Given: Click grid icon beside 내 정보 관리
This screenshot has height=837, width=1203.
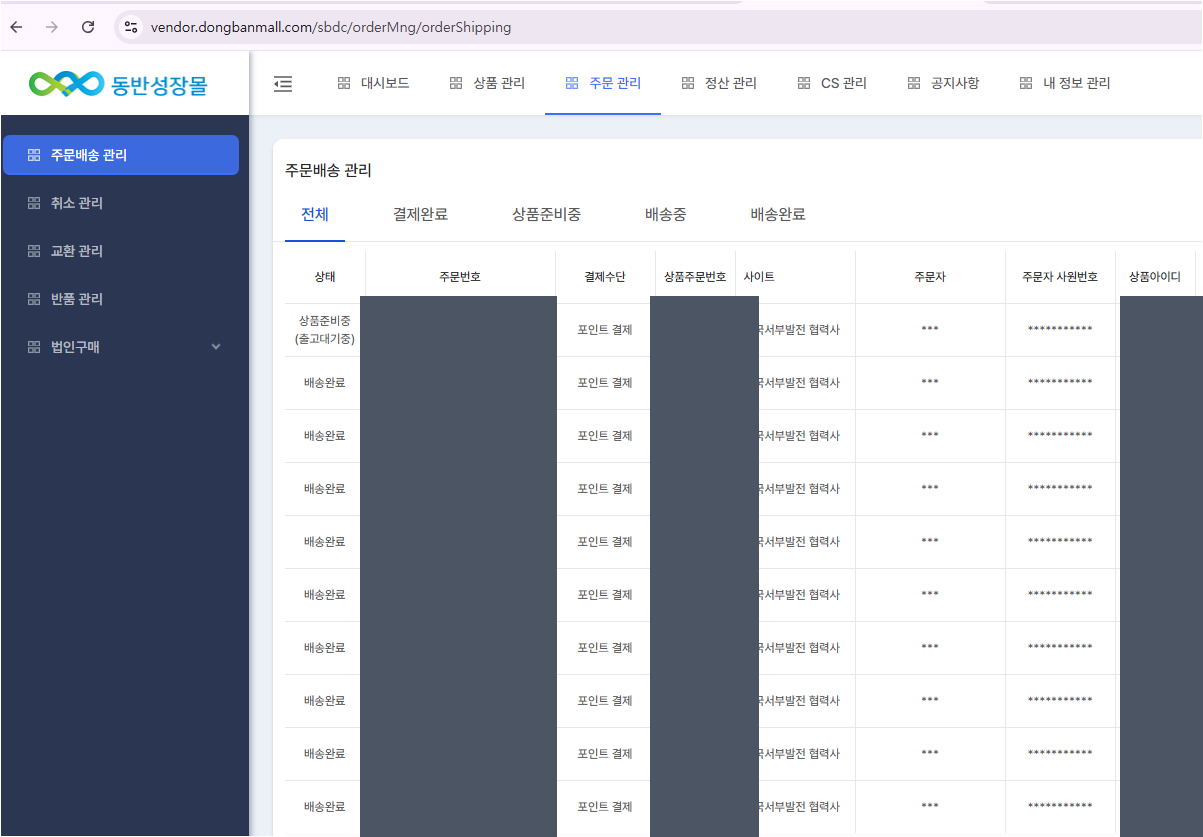Looking at the screenshot, I should (1026, 83).
